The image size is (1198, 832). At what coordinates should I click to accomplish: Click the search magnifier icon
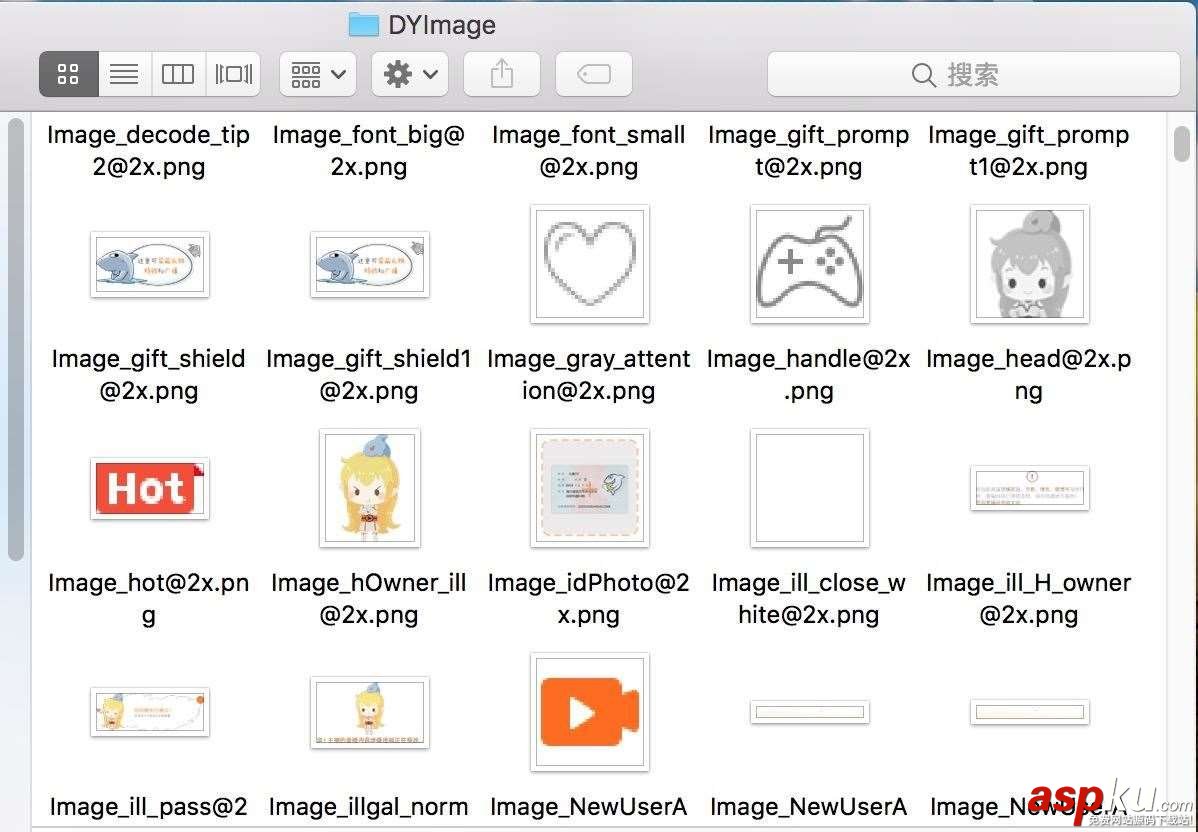tap(922, 74)
